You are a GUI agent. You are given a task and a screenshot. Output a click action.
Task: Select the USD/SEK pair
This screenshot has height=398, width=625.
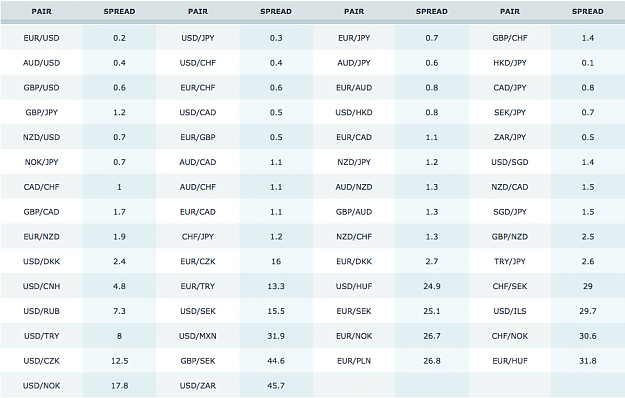click(198, 311)
